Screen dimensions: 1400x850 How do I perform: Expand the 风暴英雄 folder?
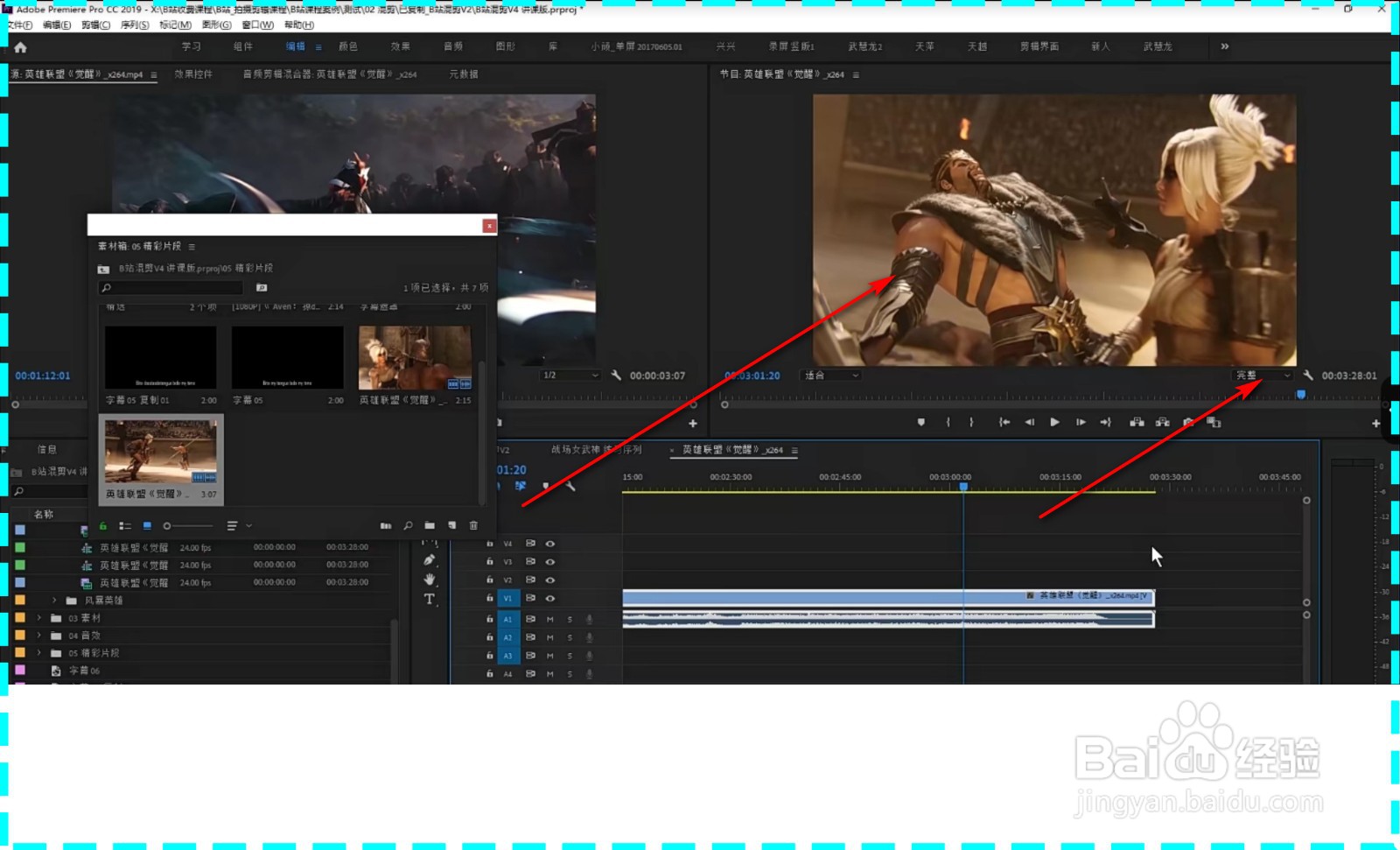click(x=54, y=601)
